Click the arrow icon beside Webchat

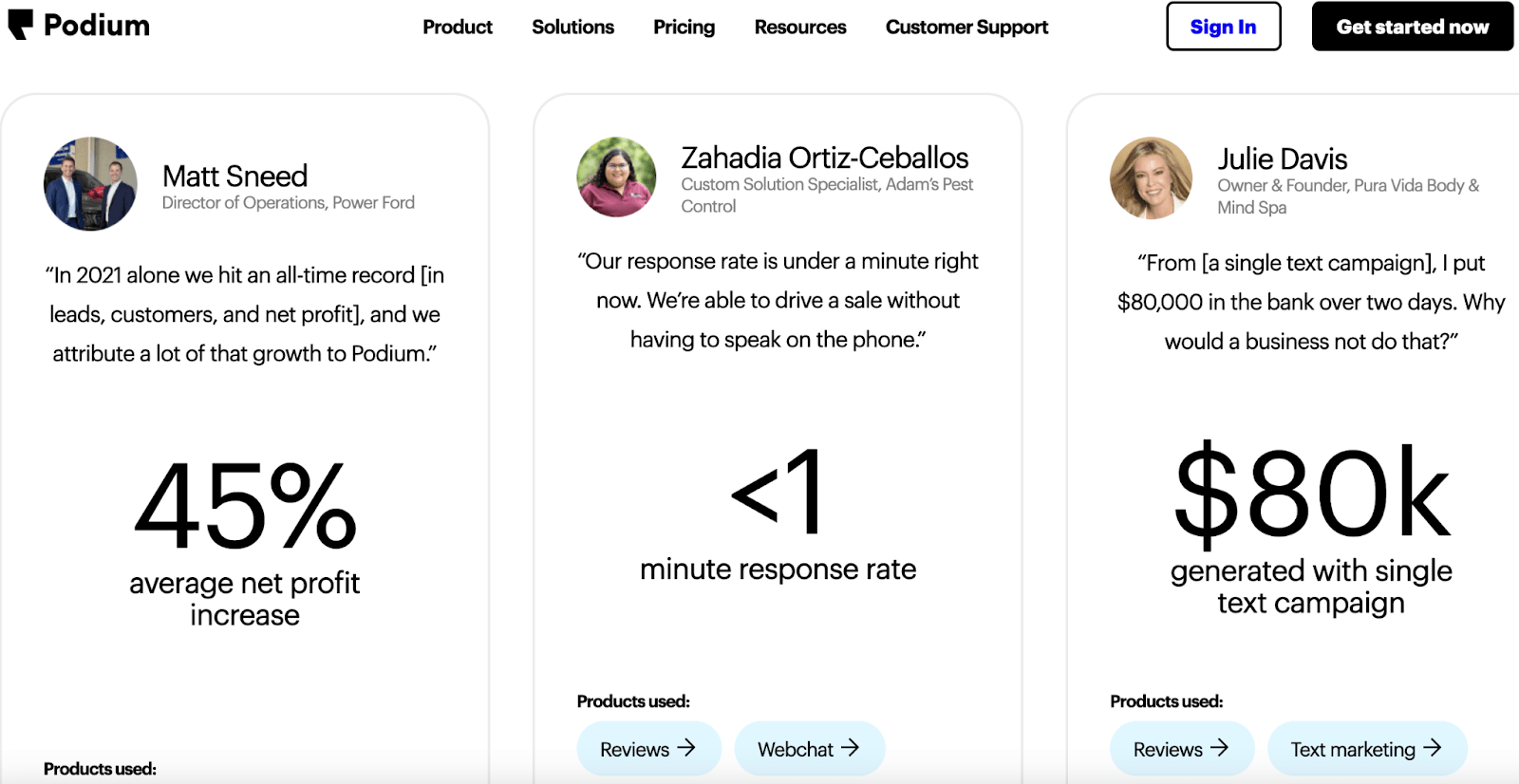click(851, 748)
